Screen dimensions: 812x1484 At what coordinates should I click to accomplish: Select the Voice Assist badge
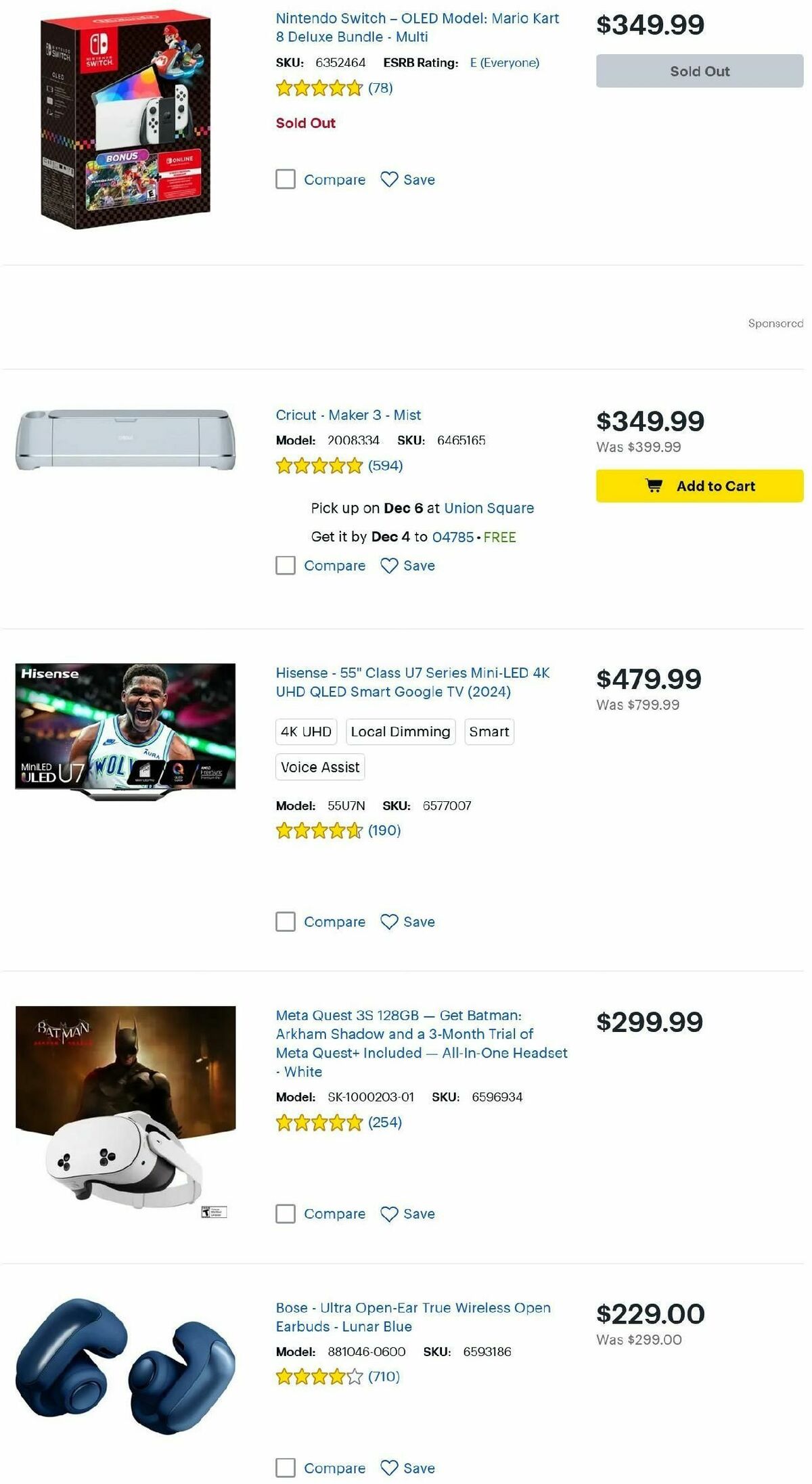(x=320, y=767)
